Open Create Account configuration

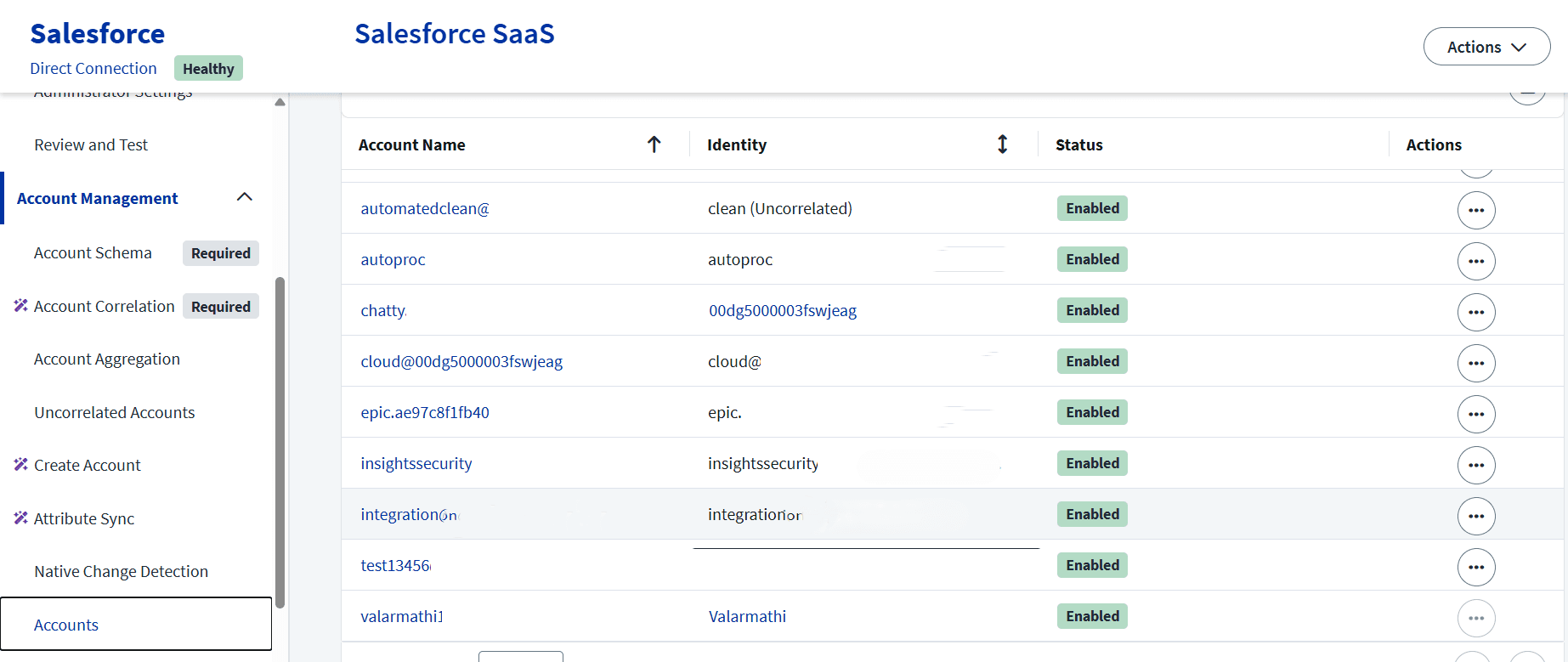click(88, 466)
